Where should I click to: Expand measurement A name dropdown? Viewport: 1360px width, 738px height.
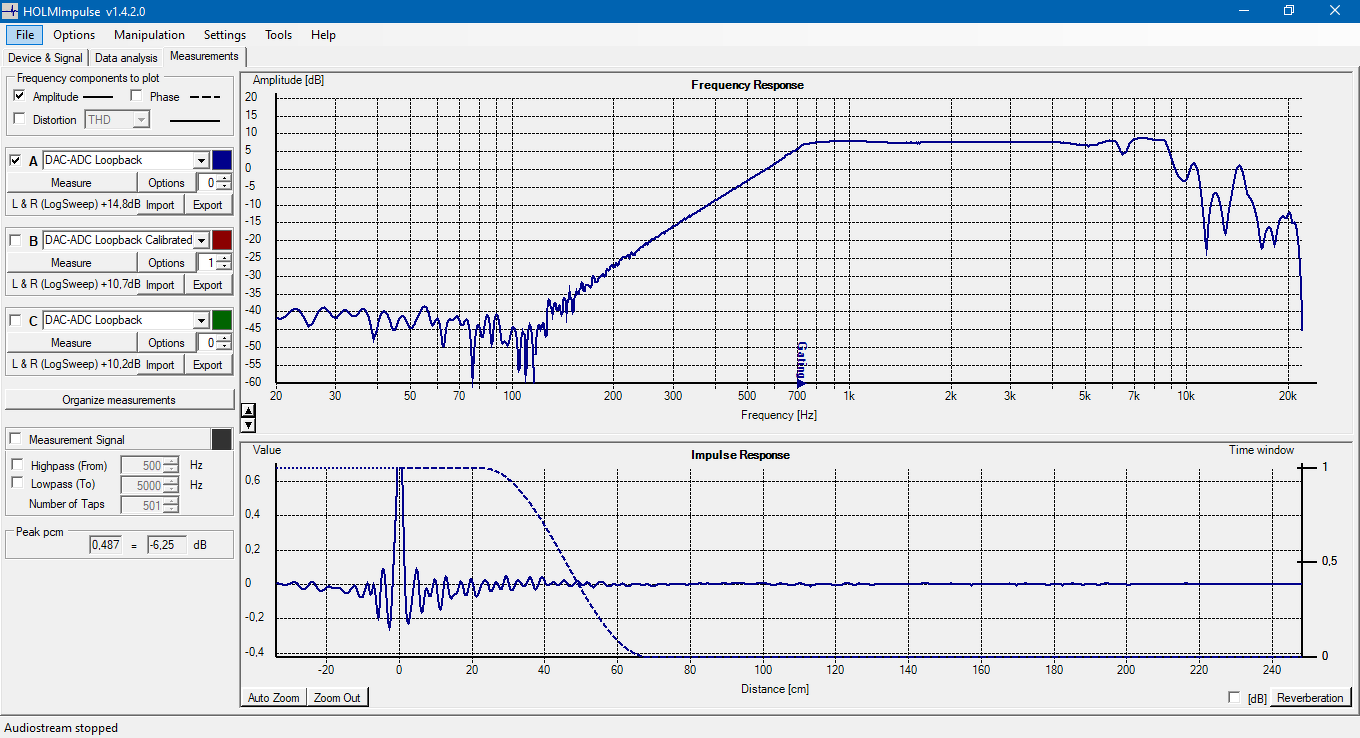click(x=201, y=160)
